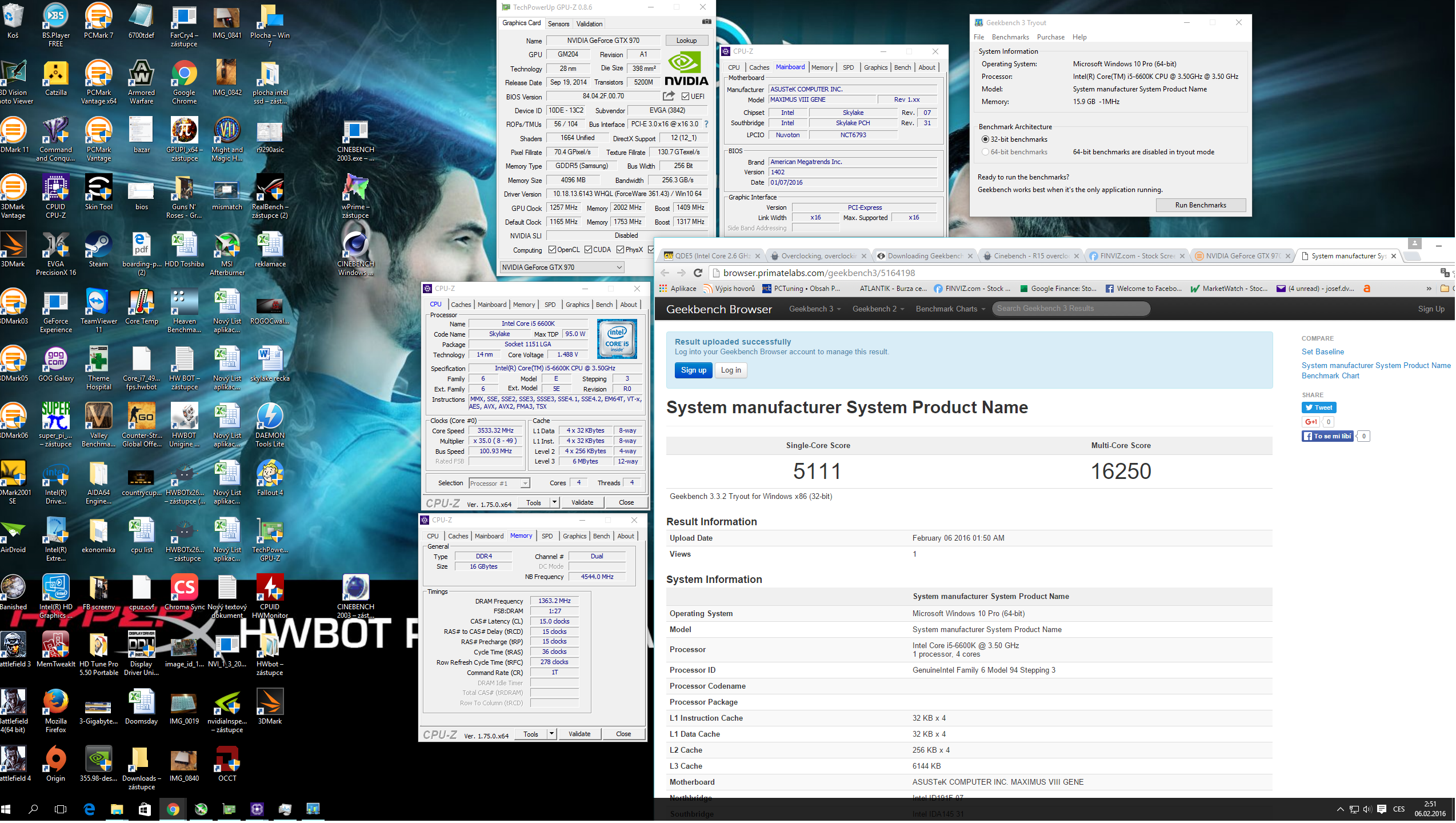1456x823 pixels.
Task: Select 64-bit benchmarks radio button
Action: click(x=985, y=152)
